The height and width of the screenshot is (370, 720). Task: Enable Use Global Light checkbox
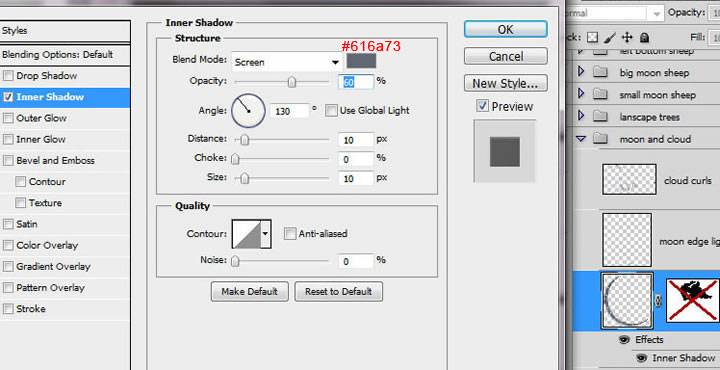click(331, 111)
